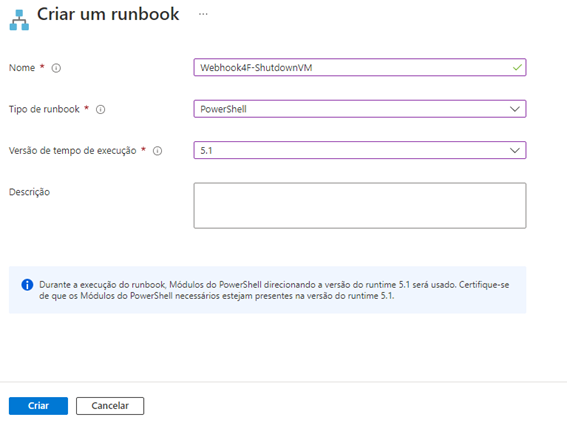Click the blue information icon in the banner
Viewport: 567px width, 423px height.
27,285
